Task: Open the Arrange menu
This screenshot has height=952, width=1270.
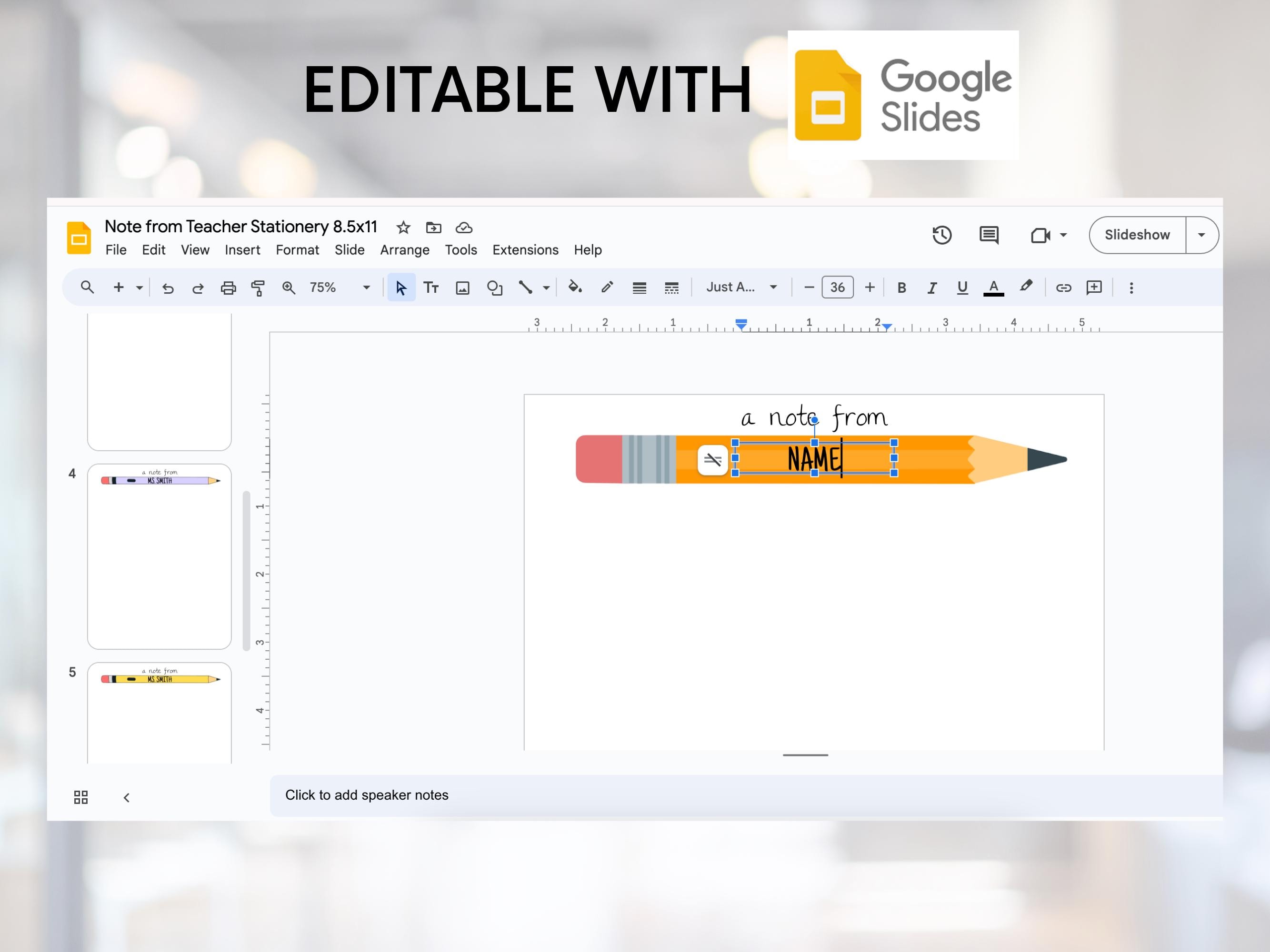Action: tap(405, 249)
